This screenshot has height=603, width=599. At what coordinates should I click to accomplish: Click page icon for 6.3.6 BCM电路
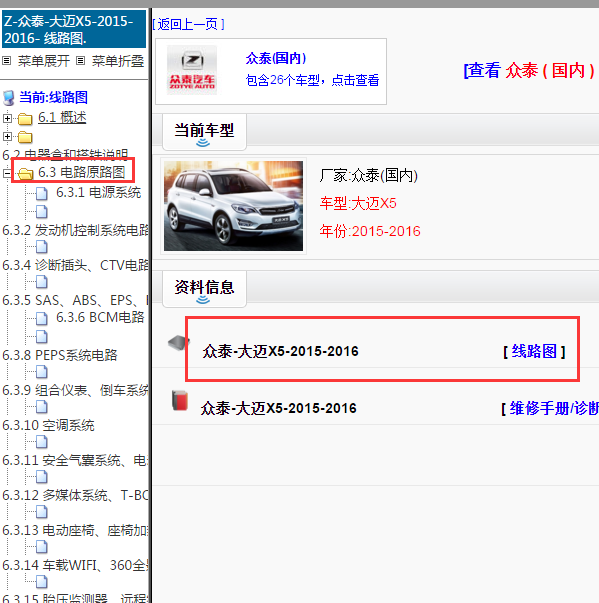[x=42, y=318]
